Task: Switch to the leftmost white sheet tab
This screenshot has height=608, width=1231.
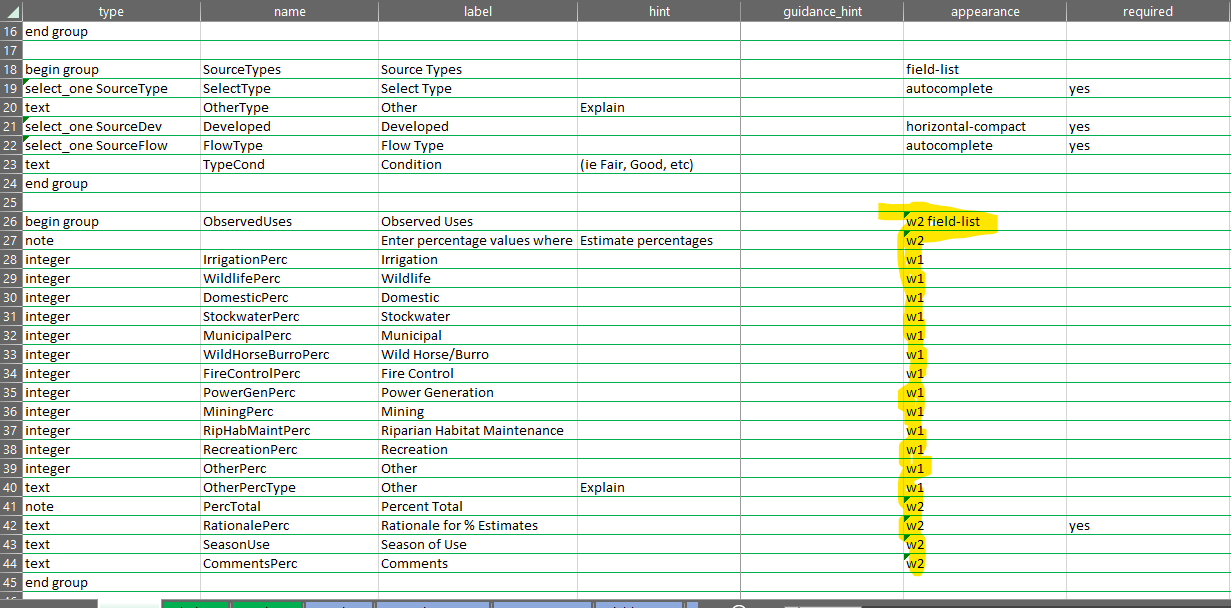Action: pyautogui.click(x=130, y=603)
